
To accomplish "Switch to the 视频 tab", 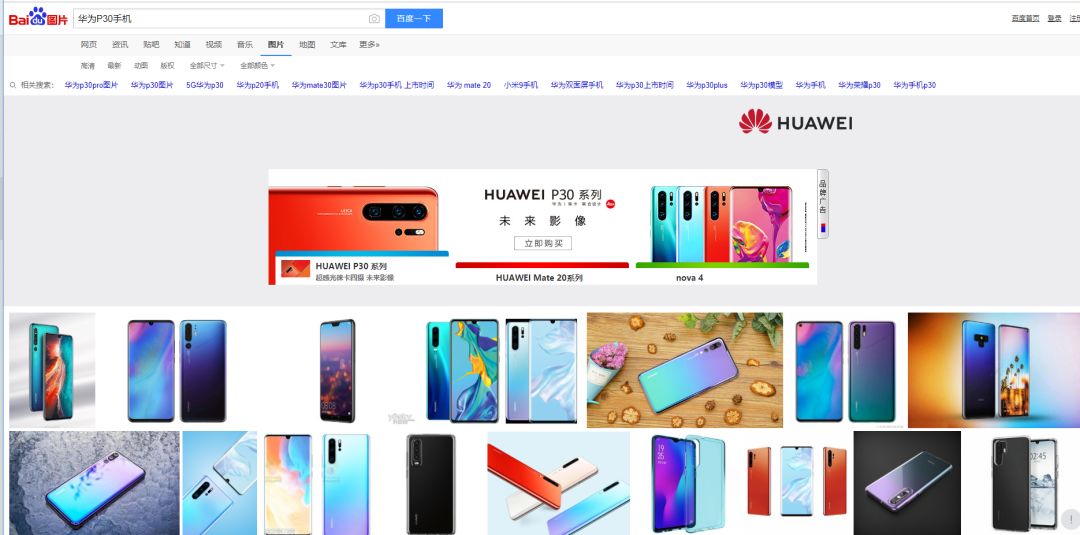I will click(214, 45).
